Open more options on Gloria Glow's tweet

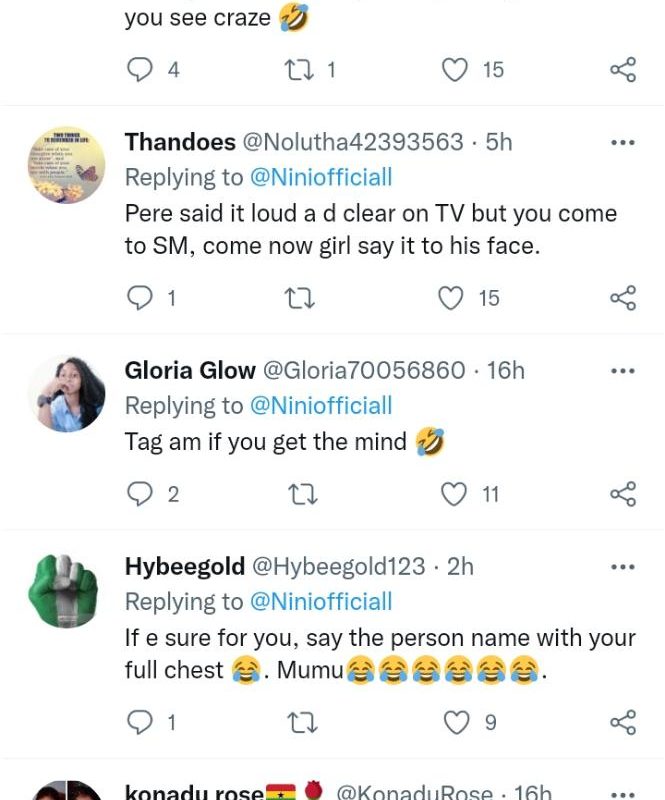tap(622, 371)
